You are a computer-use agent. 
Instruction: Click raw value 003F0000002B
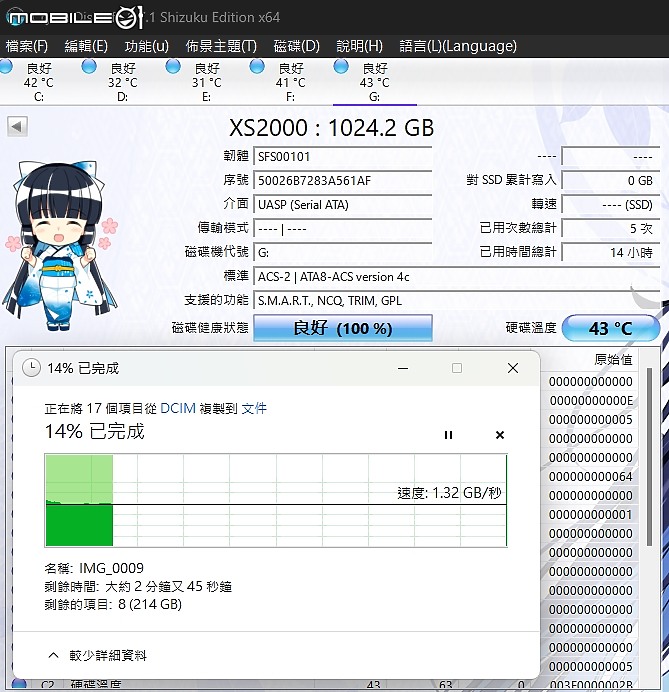coord(591,685)
